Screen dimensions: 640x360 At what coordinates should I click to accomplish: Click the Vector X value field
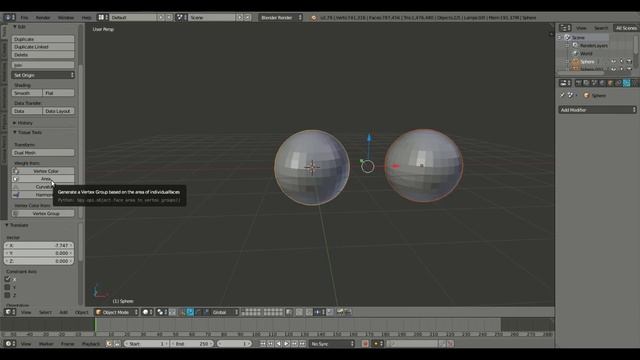[x=39, y=245]
